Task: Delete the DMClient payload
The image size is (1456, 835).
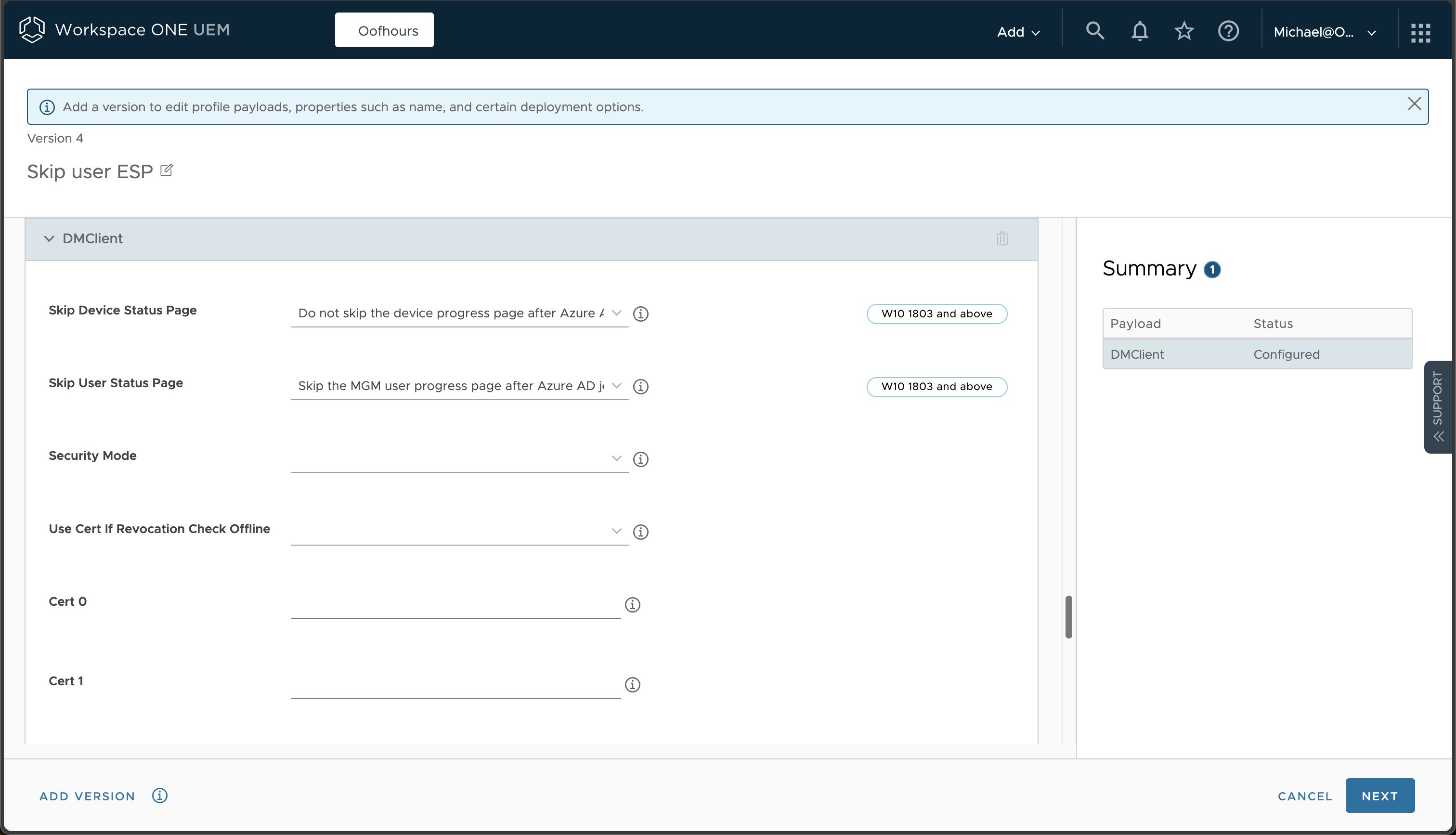Action: [1001, 238]
